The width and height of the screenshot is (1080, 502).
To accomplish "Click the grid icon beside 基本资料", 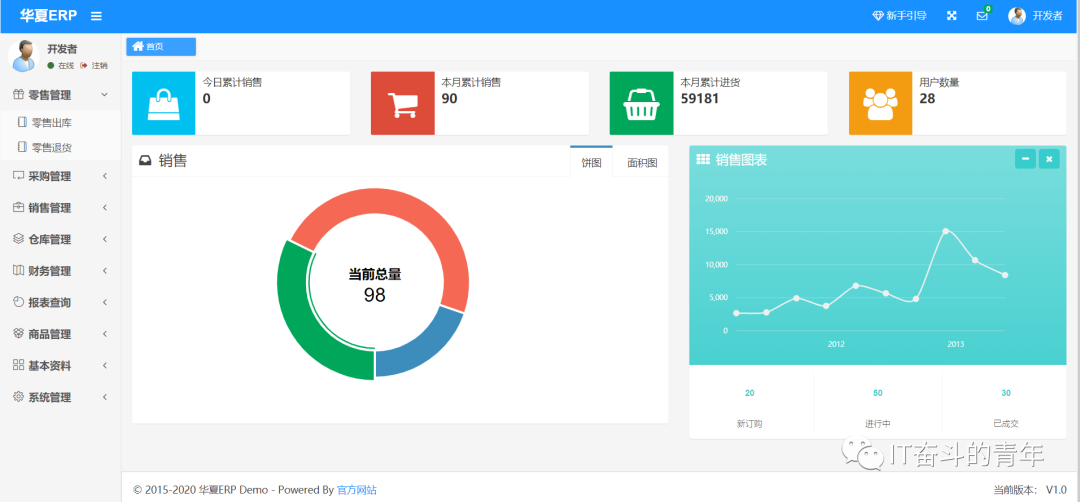I will coord(19,365).
